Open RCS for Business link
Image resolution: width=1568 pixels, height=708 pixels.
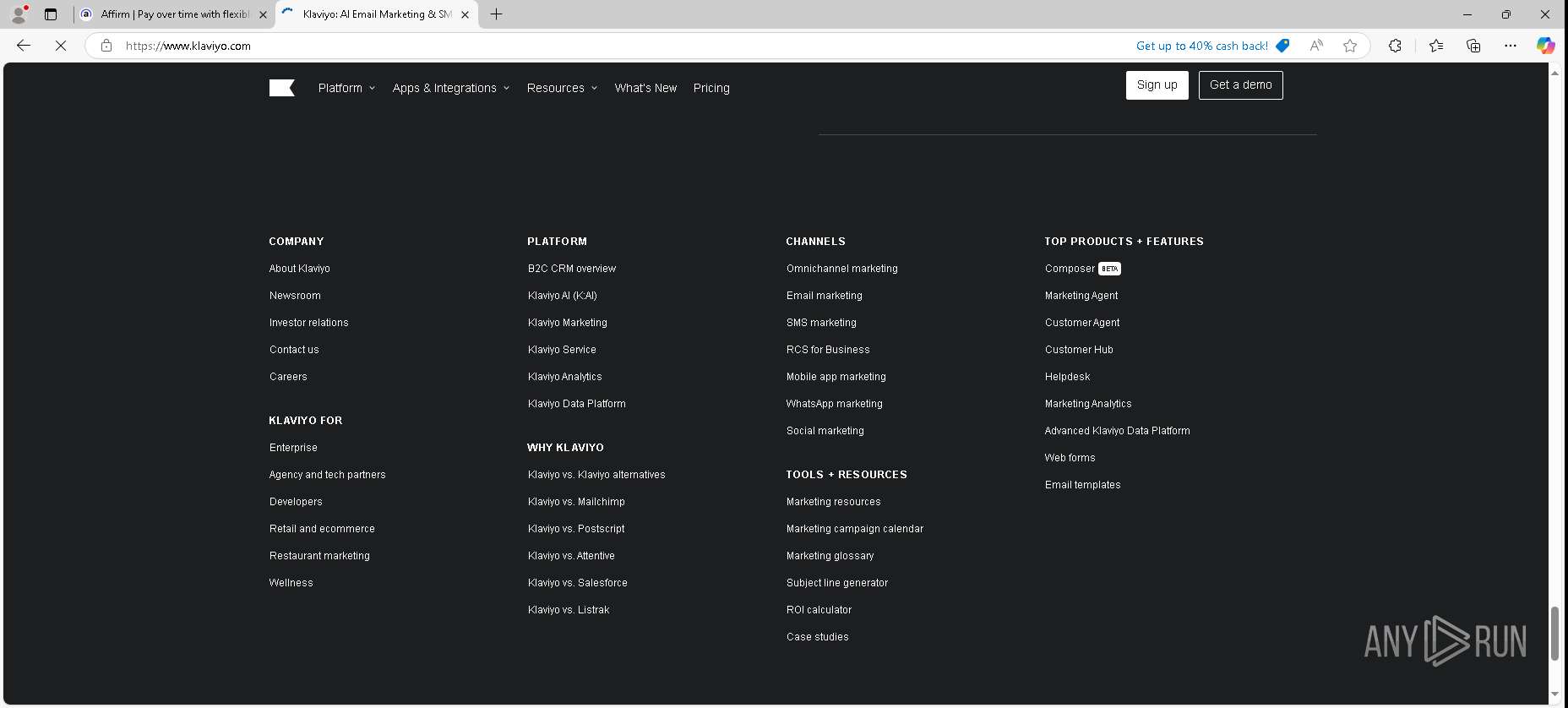coord(828,350)
